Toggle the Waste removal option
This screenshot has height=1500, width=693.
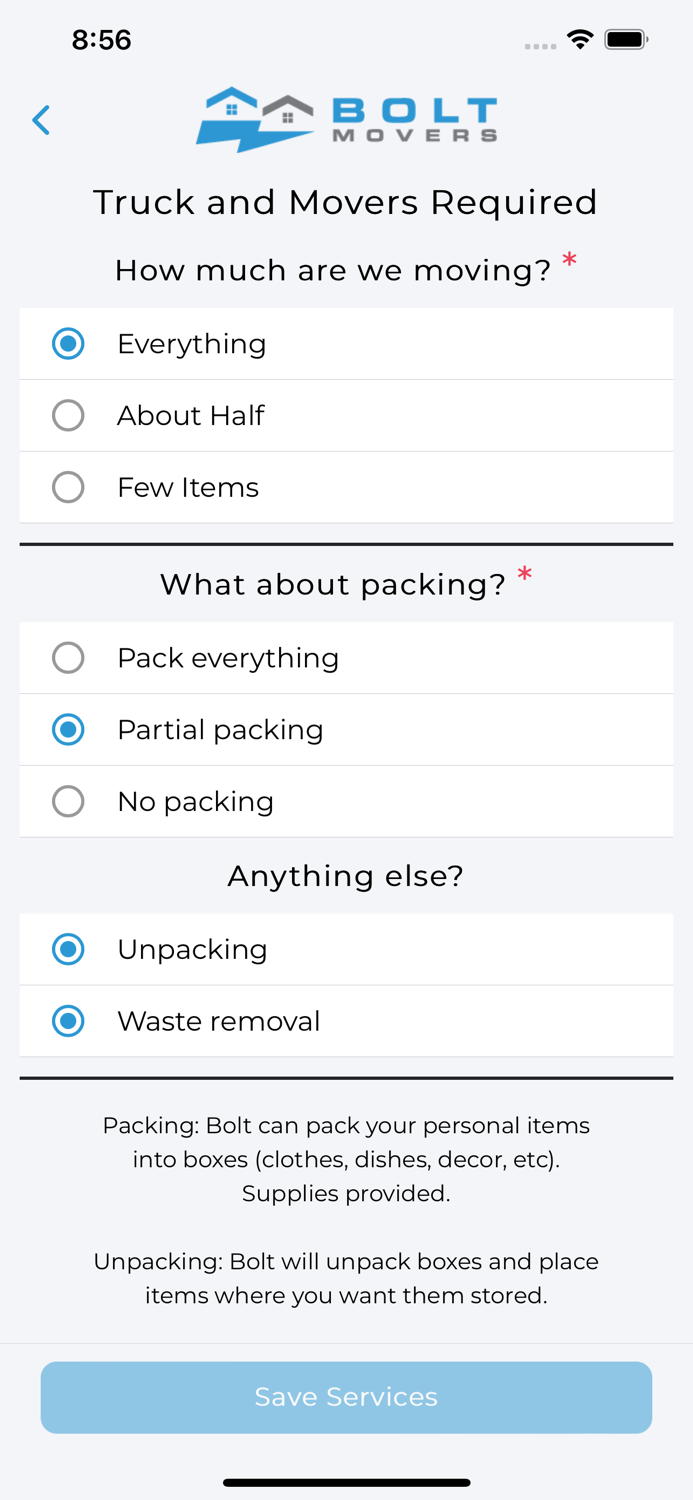[x=68, y=1022]
